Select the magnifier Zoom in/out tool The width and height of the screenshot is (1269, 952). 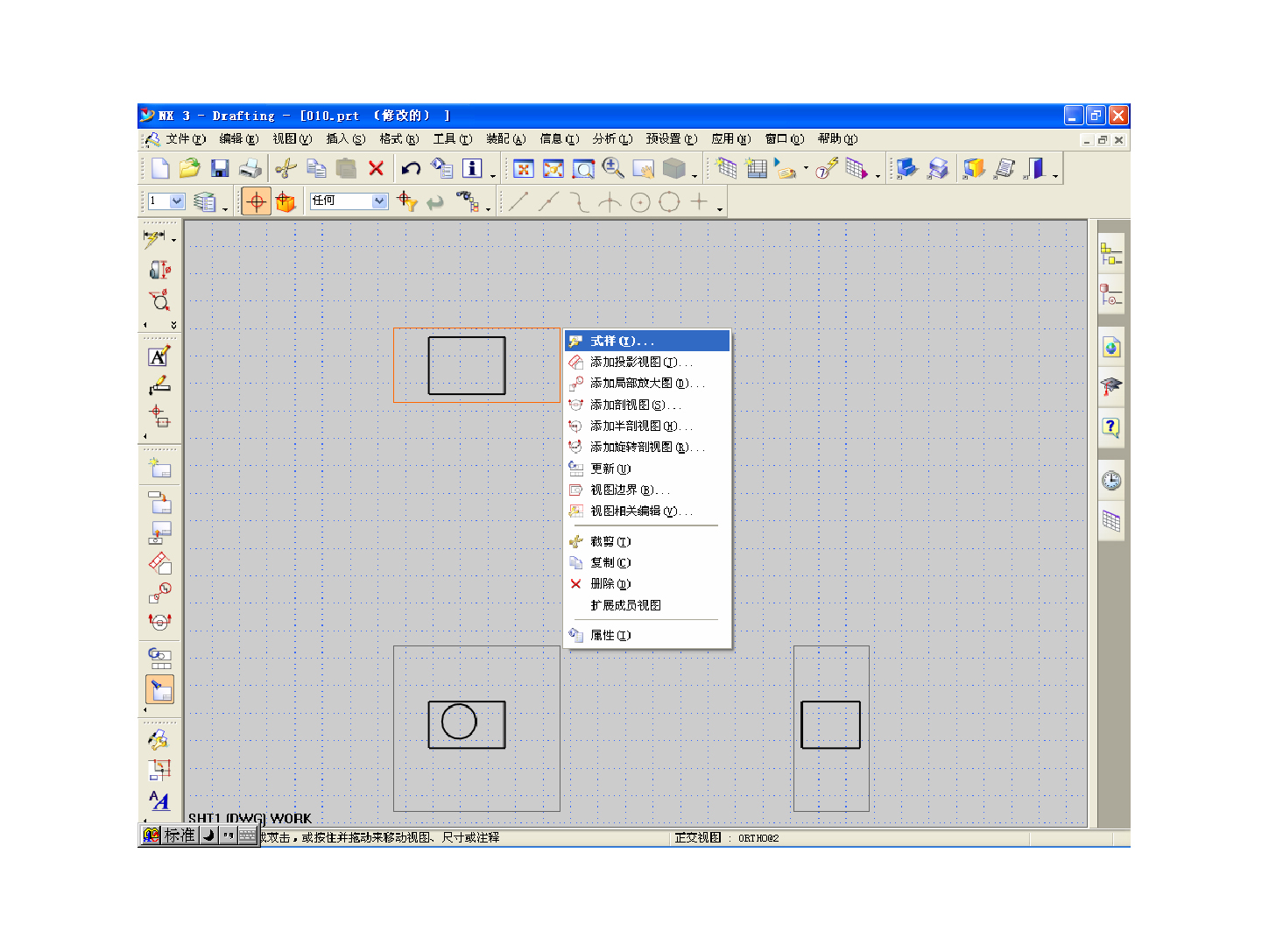(x=613, y=168)
